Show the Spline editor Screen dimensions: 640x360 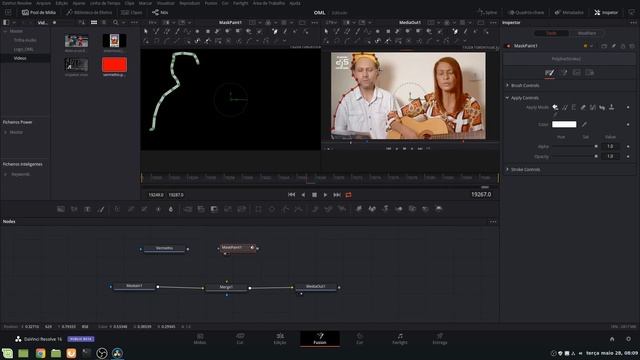[x=488, y=12]
